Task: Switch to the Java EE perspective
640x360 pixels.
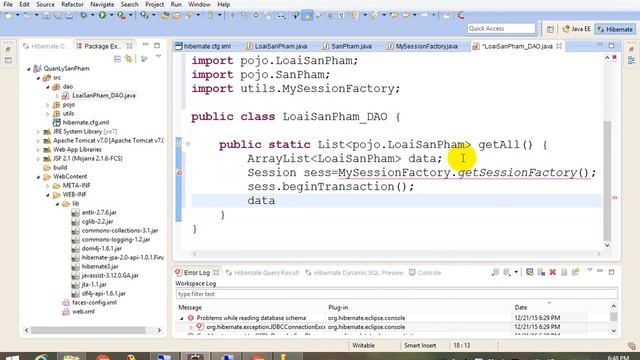Action: [577, 29]
